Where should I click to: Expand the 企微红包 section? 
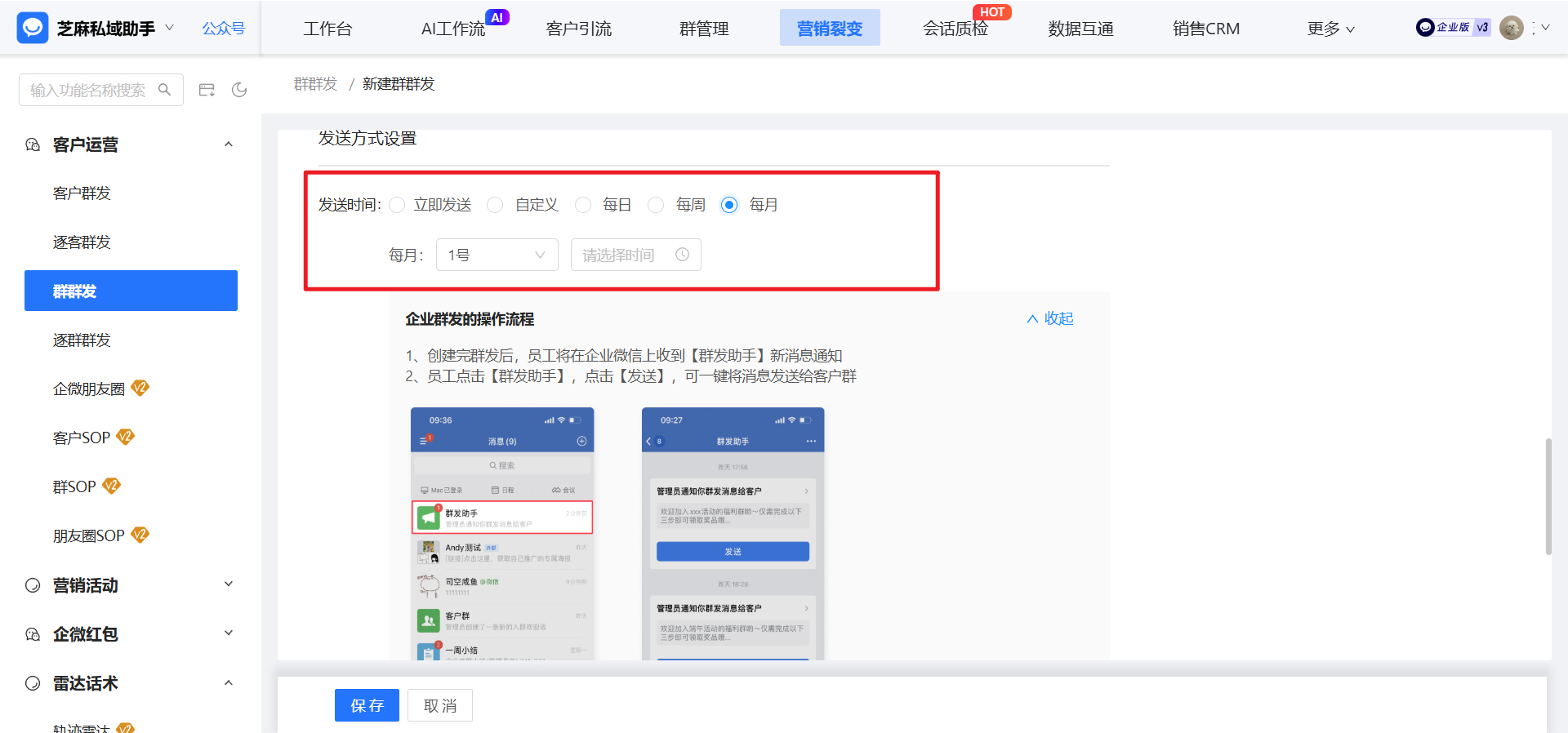pyautogui.click(x=229, y=633)
